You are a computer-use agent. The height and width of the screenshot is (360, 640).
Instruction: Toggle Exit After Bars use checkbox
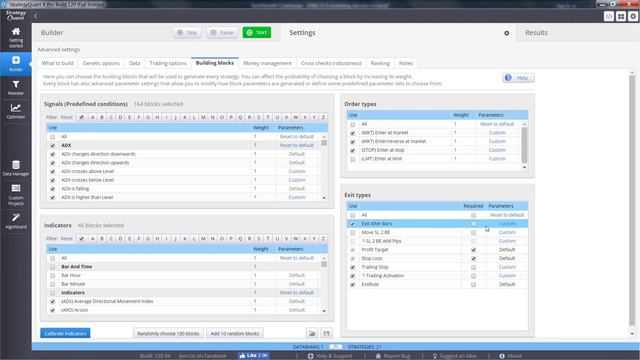pyautogui.click(x=353, y=224)
